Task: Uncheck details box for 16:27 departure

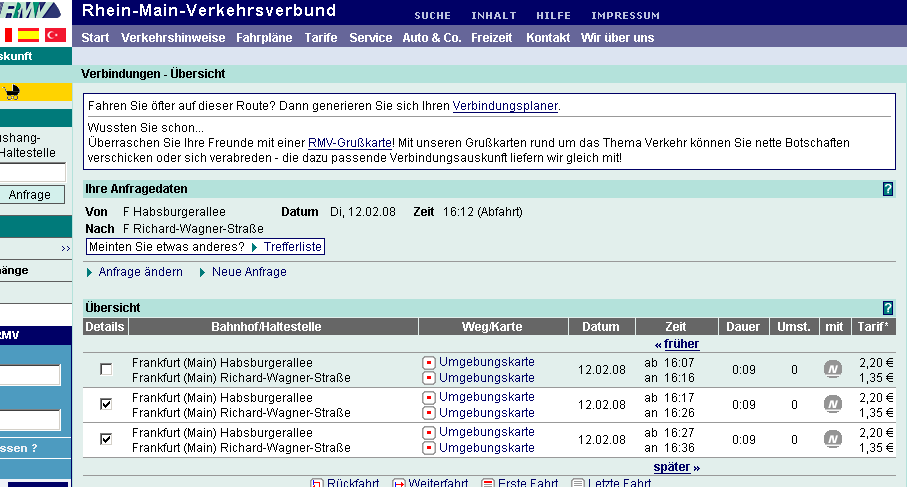Action: 106,439
